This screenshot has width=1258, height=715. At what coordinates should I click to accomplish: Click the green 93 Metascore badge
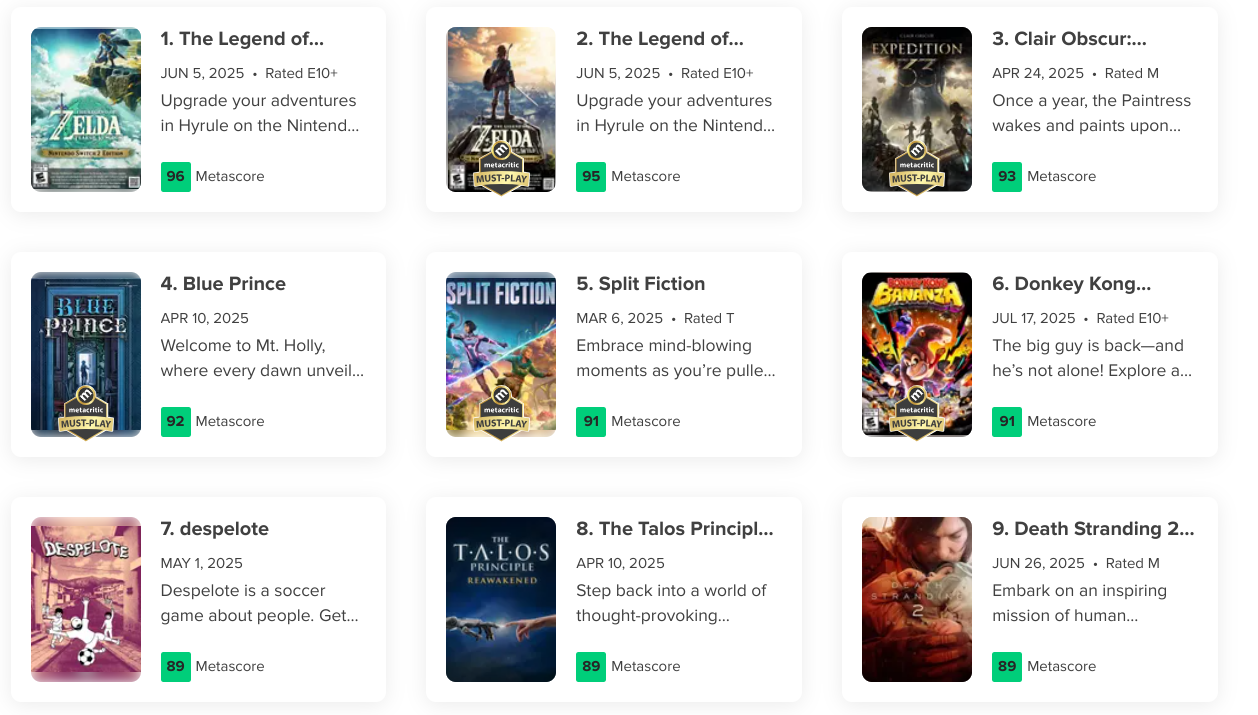(x=1007, y=177)
